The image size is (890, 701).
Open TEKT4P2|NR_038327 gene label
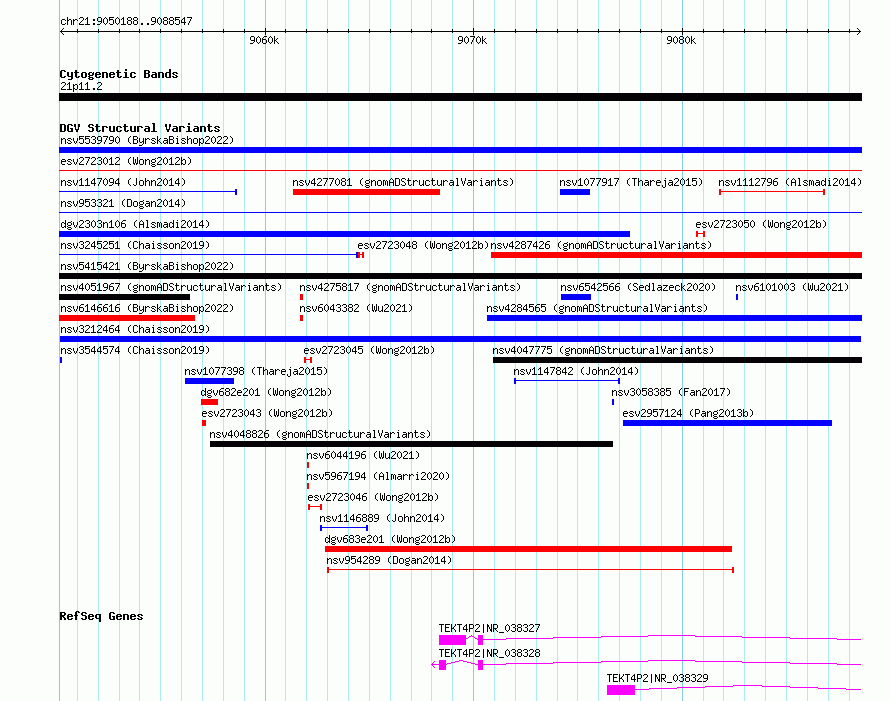click(489, 628)
